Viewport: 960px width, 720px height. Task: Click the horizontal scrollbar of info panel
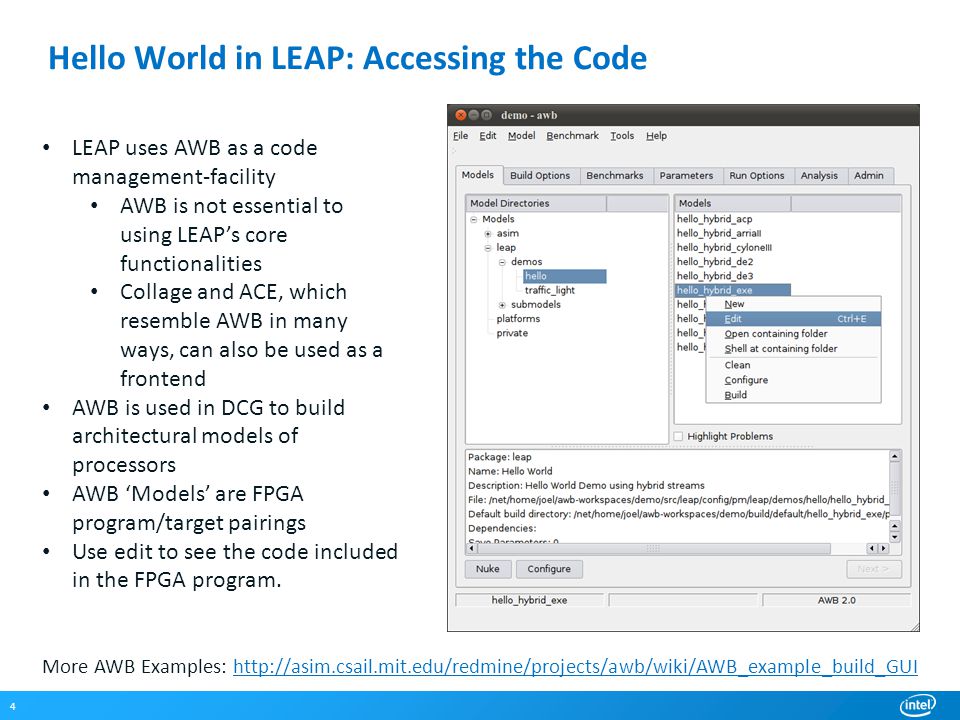pos(652,549)
